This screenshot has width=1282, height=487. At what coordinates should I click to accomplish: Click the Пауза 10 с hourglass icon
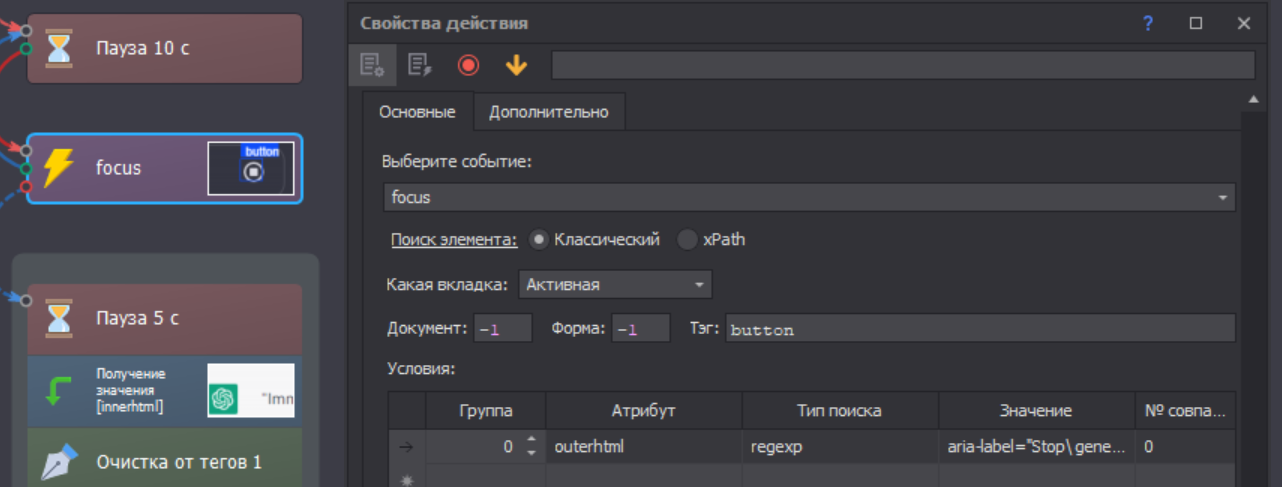(x=59, y=48)
